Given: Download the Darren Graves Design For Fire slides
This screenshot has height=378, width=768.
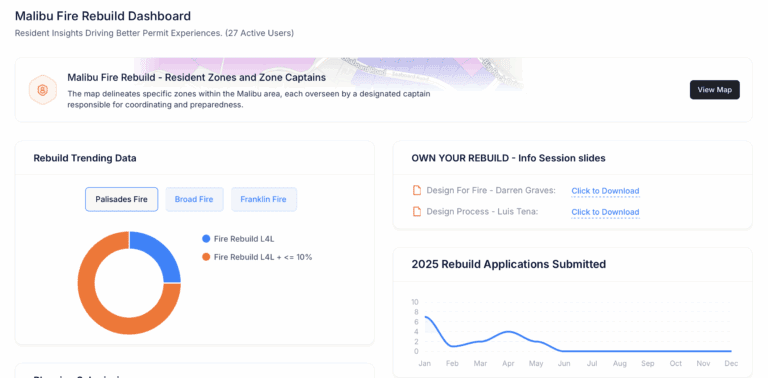Looking at the screenshot, I should [x=605, y=191].
